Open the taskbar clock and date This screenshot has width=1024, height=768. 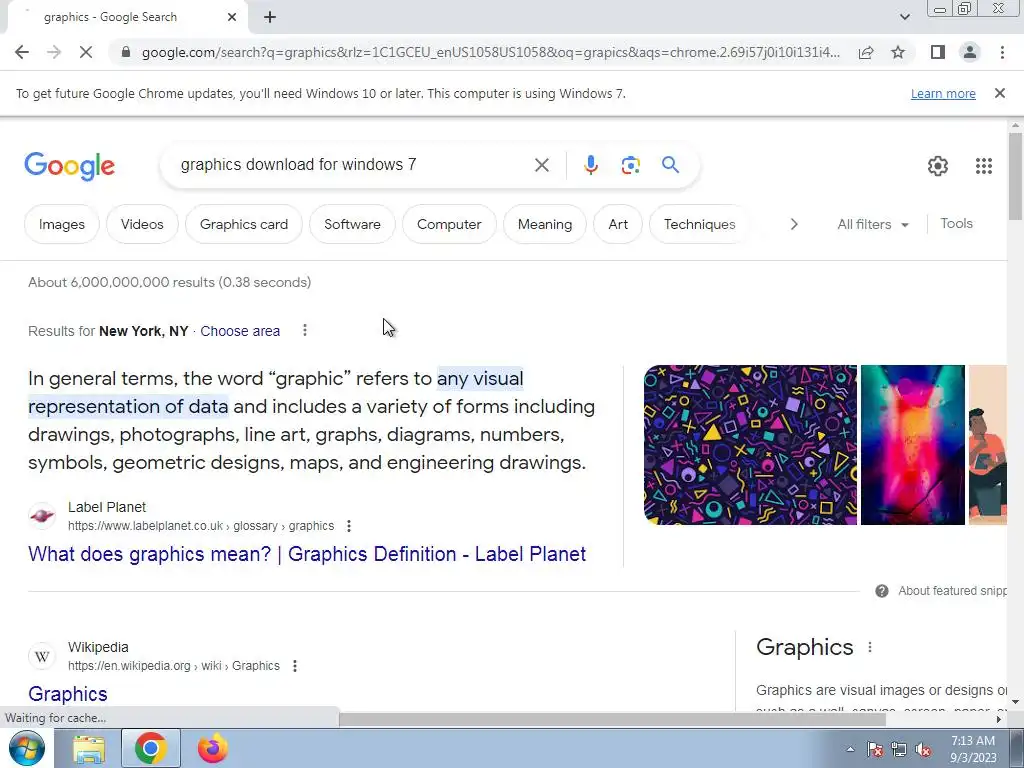973,749
